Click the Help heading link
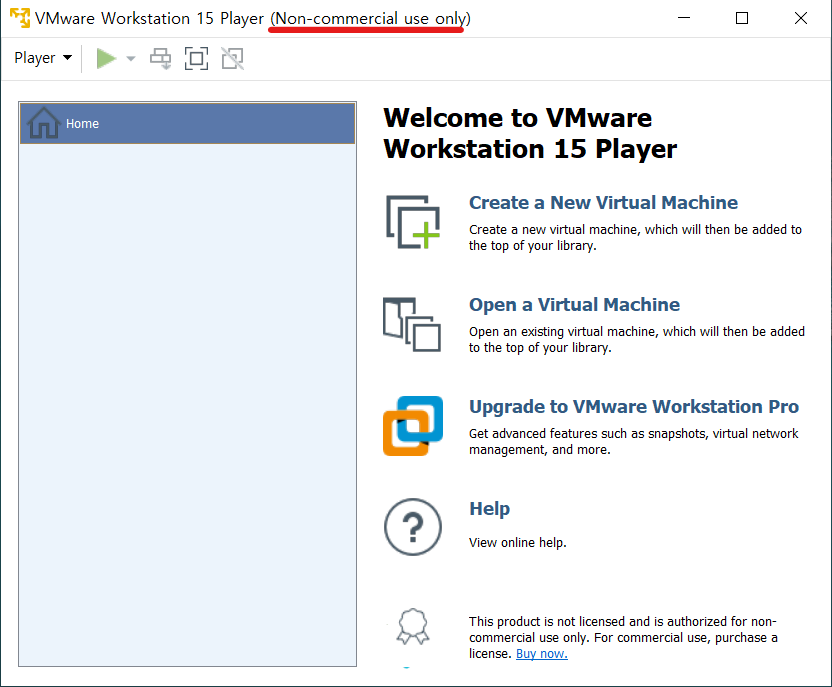The width and height of the screenshot is (832, 687). (489, 508)
